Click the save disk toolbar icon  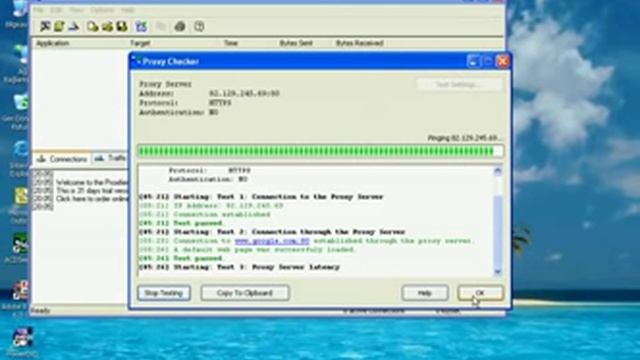tap(122, 27)
